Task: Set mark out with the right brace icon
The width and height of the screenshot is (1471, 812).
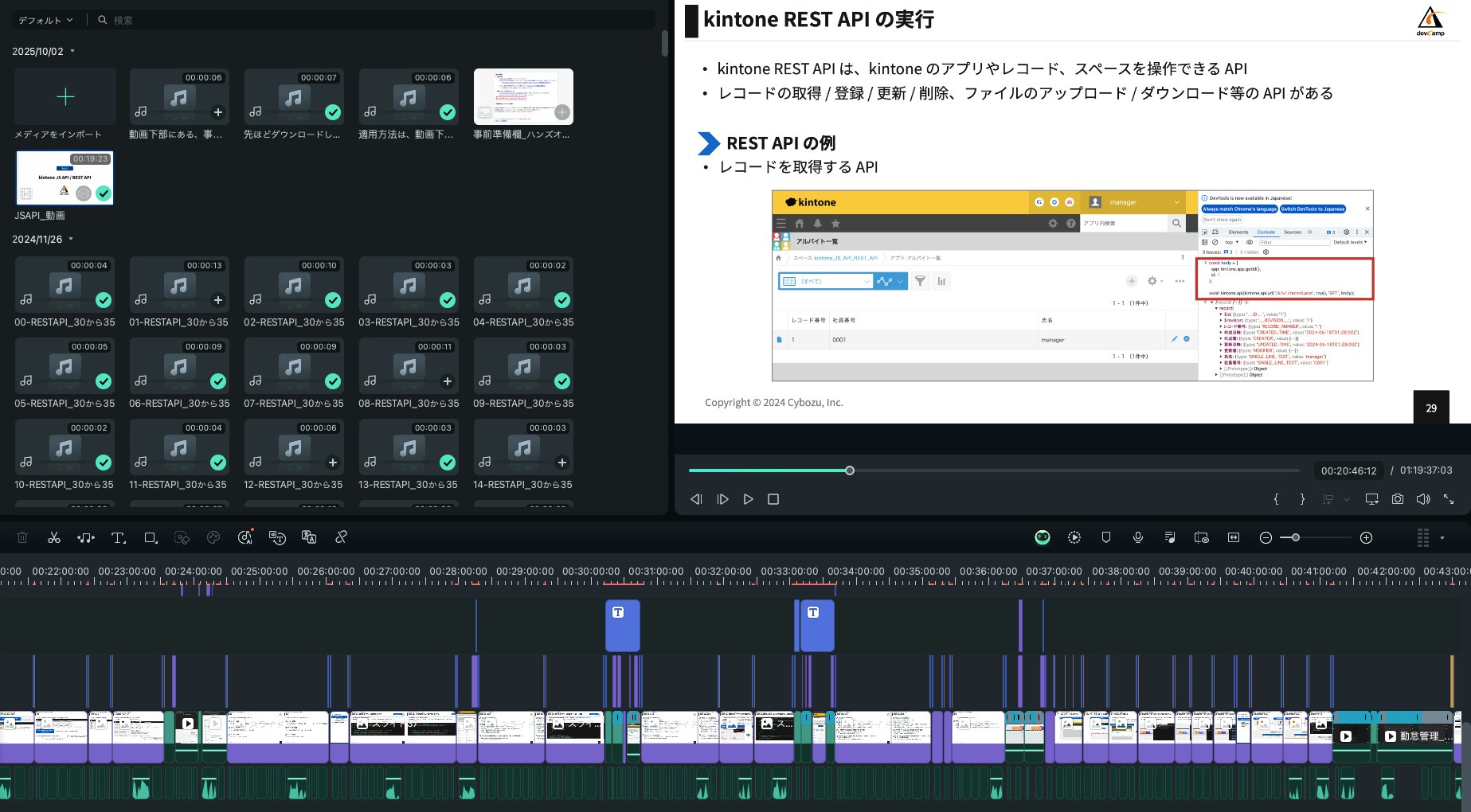Action: tap(1302, 499)
